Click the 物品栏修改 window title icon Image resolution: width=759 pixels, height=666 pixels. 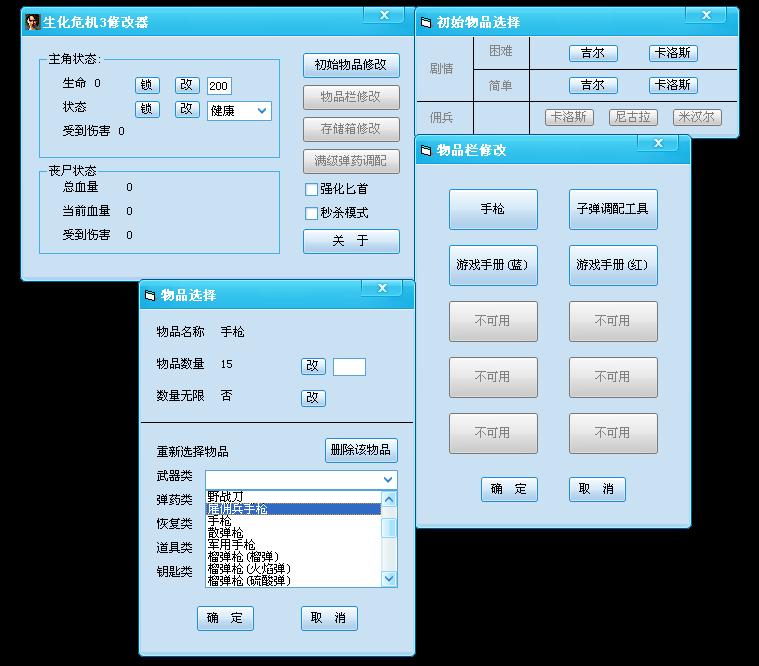pyautogui.click(x=427, y=150)
